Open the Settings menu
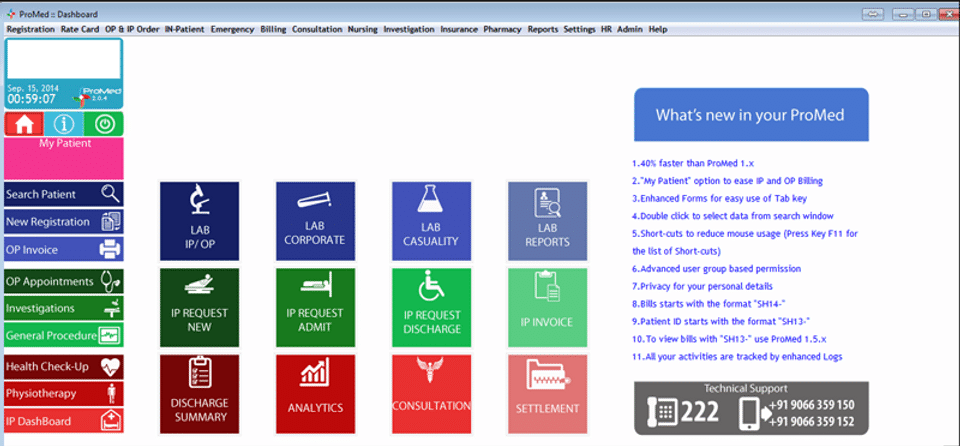960x446 pixels. pyautogui.click(x=579, y=29)
